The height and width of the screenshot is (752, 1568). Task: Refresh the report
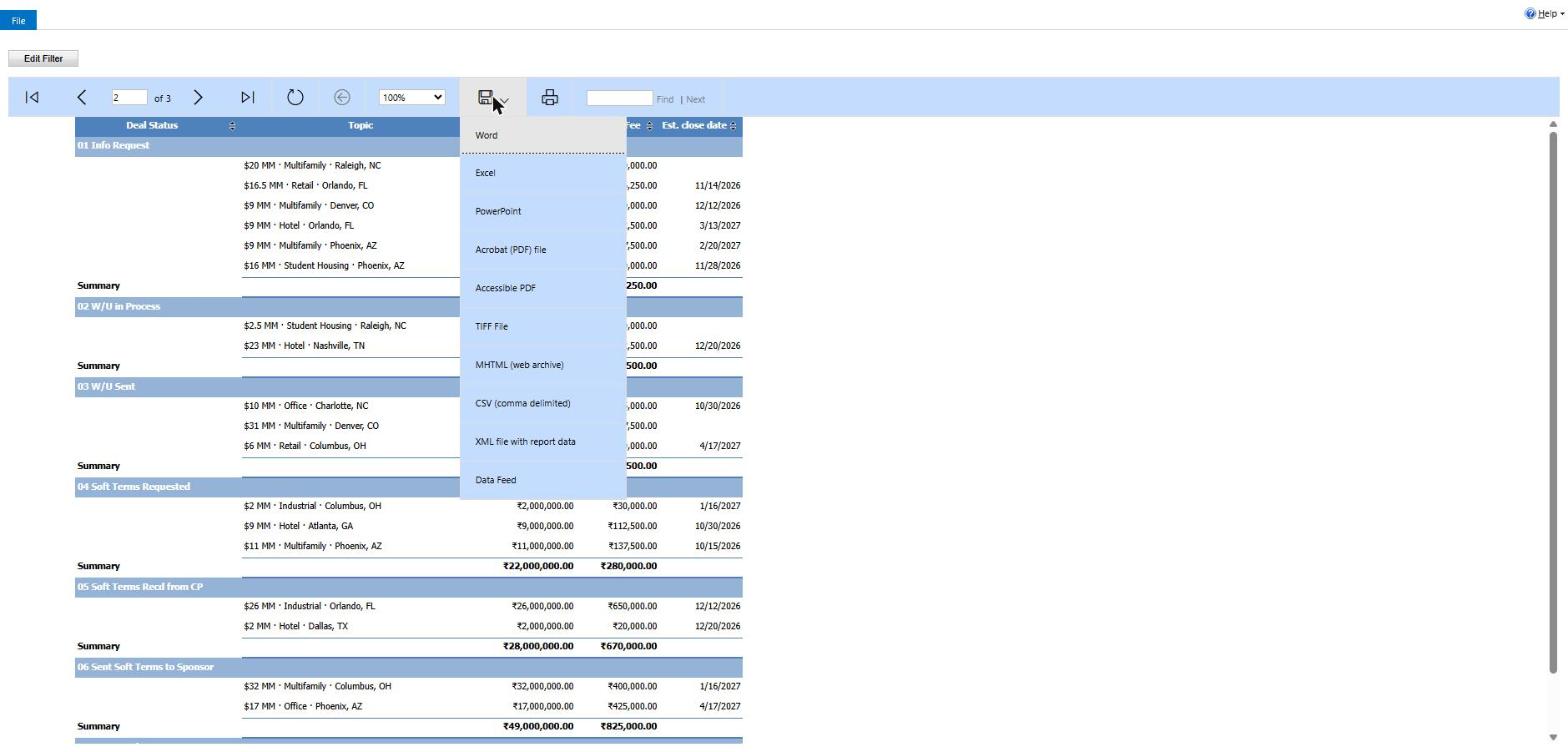click(x=295, y=97)
